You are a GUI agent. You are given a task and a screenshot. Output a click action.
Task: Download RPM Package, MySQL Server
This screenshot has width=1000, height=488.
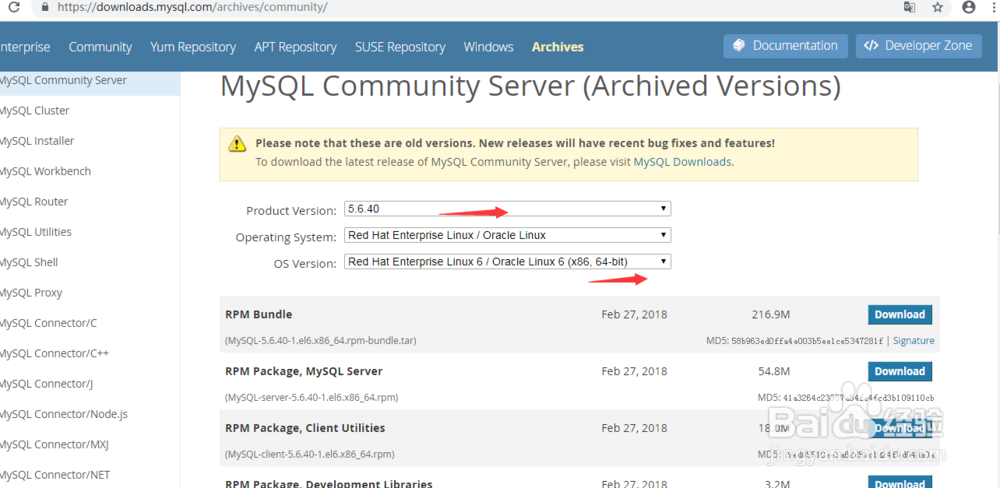[x=899, y=371]
